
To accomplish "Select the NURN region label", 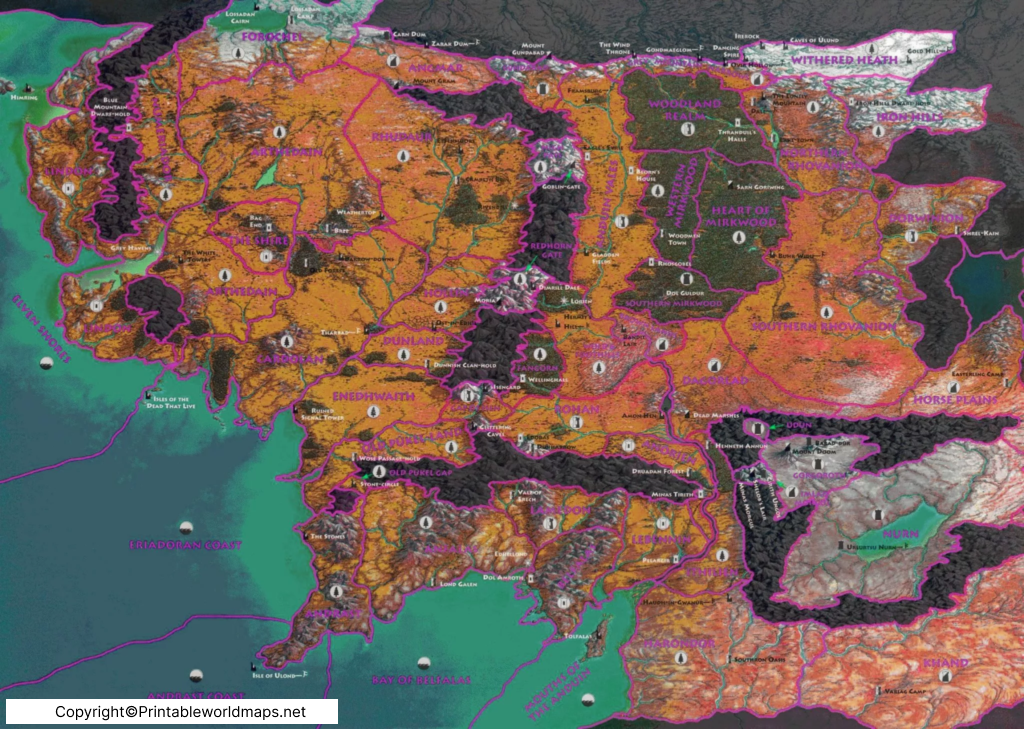I will coord(901,534).
